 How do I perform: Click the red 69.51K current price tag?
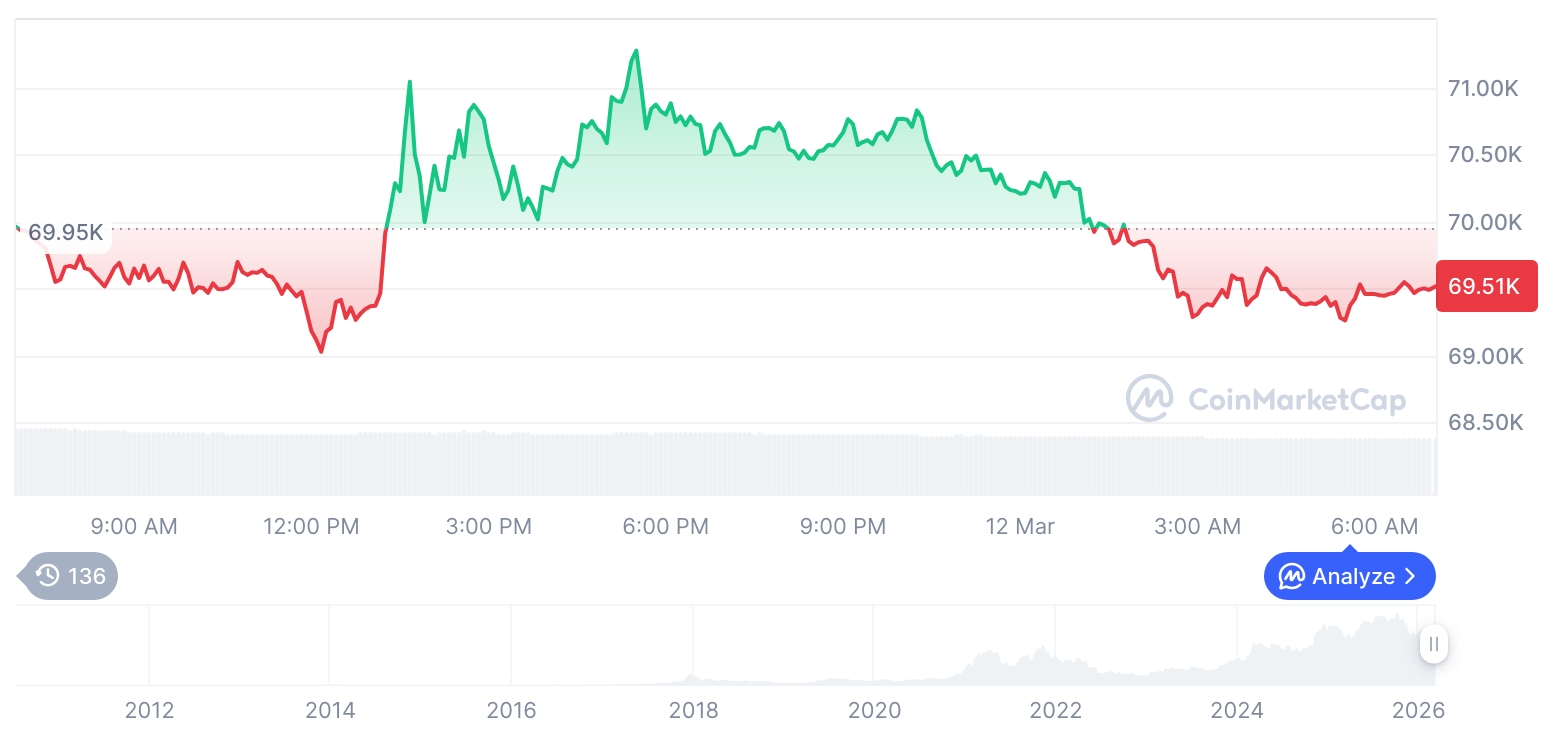point(1485,287)
